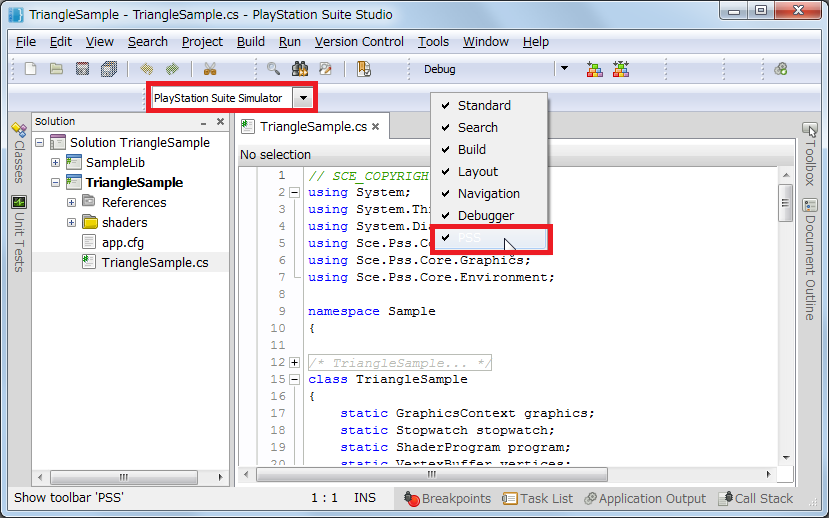Click the Cut scissors icon
The image size is (829, 518).
click(x=210, y=69)
